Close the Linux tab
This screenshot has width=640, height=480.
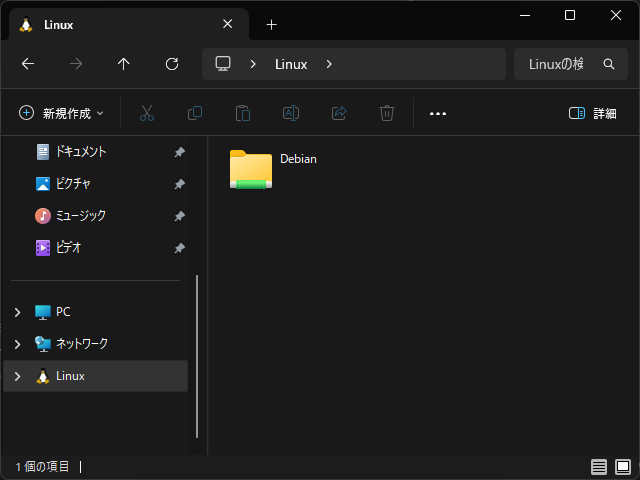coord(228,24)
